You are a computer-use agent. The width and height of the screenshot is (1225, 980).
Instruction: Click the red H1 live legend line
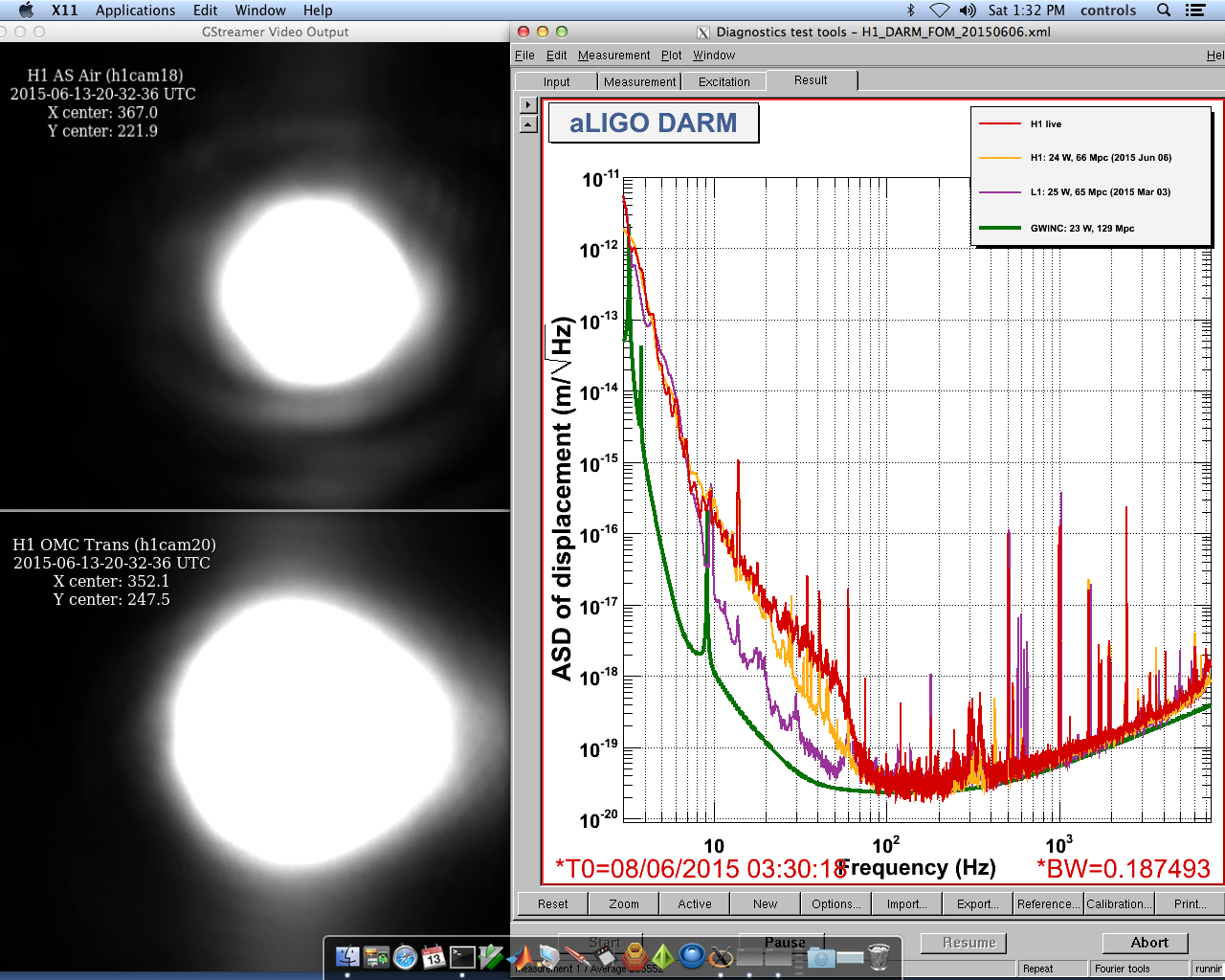tap(999, 123)
